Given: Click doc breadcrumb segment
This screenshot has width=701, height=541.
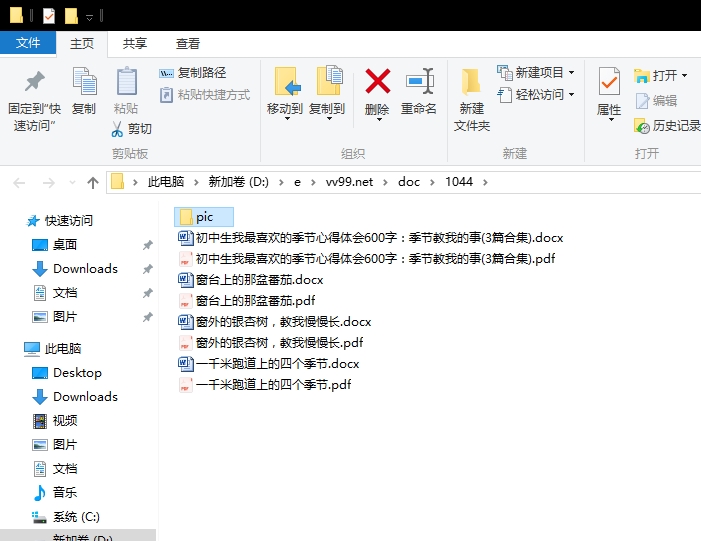Looking at the screenshot, I should click(x=409, y=182).
